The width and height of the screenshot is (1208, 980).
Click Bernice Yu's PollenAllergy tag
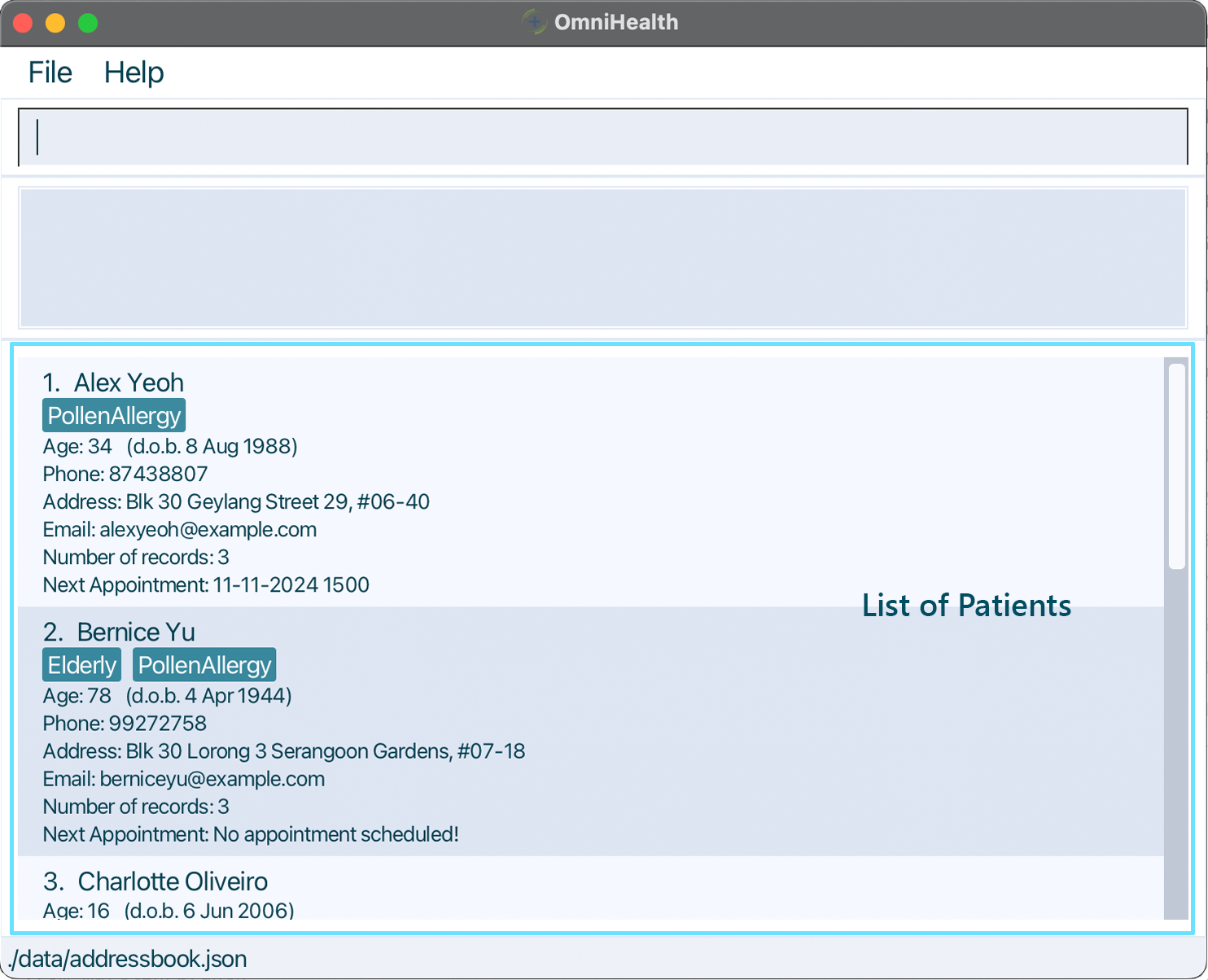204,665
